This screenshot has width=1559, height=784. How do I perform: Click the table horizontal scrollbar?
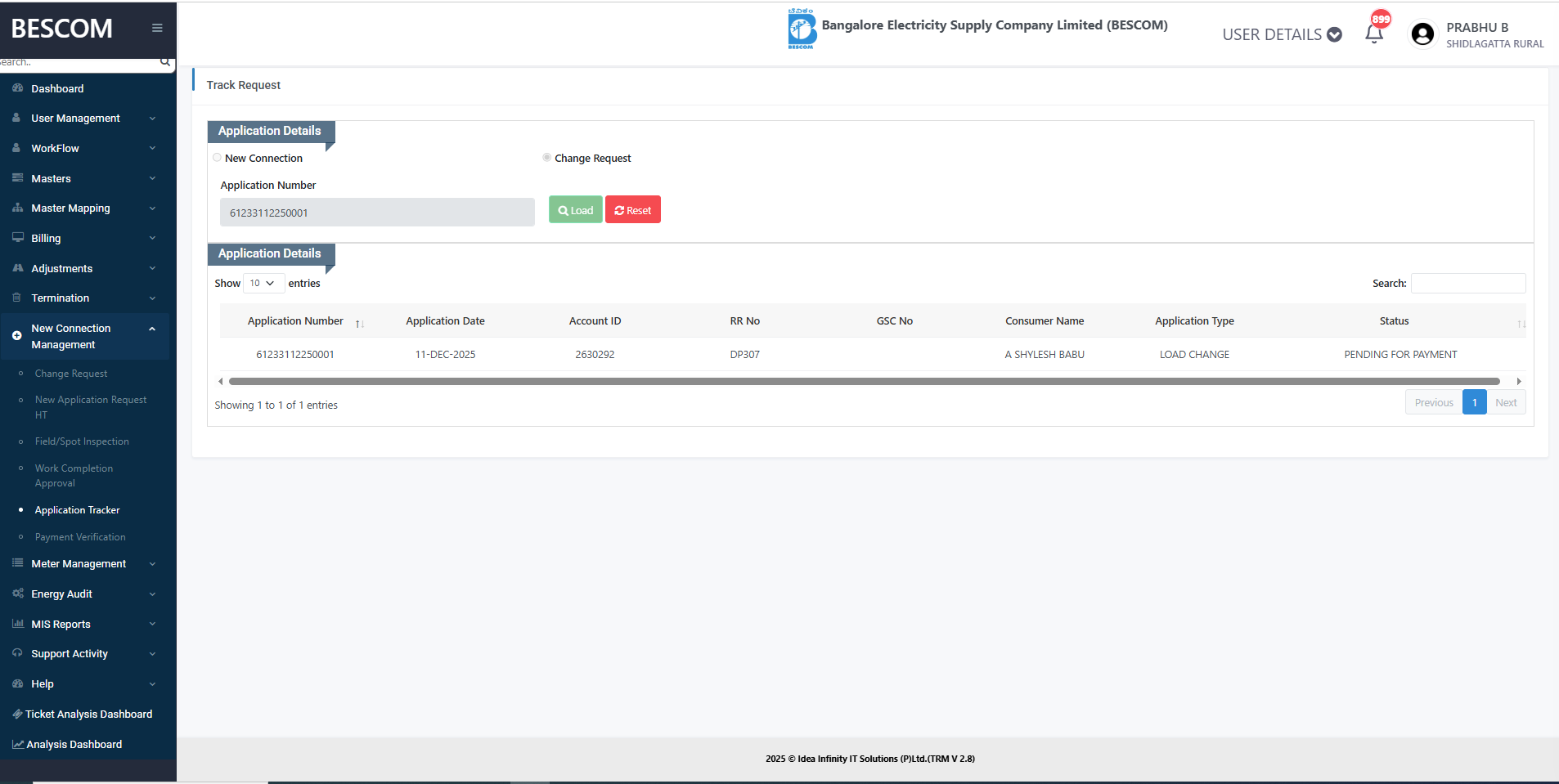point(864,381)
